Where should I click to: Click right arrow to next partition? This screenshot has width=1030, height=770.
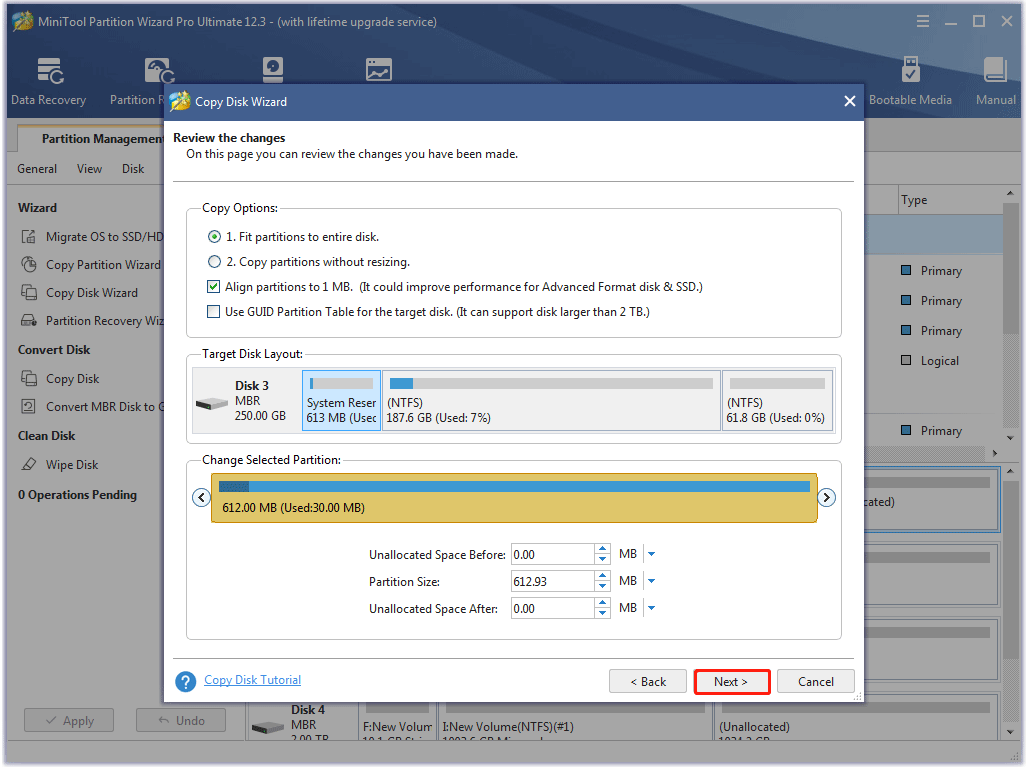pyautogui.click(x=826, y=497)
